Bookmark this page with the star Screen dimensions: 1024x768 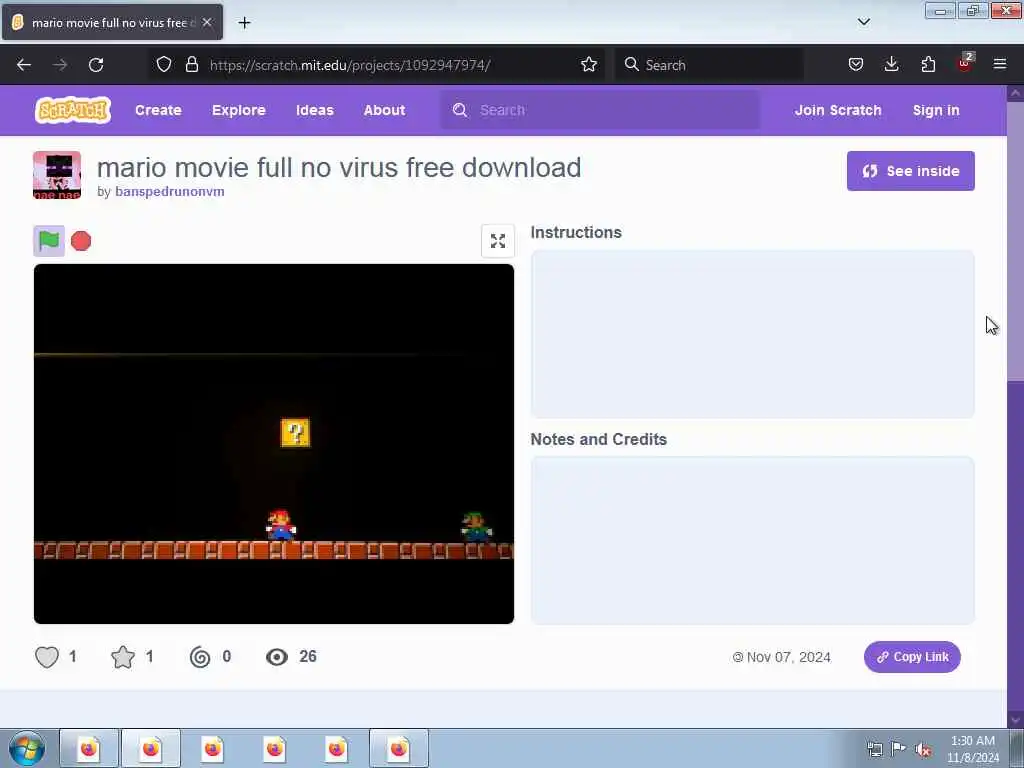click(588, 65)
